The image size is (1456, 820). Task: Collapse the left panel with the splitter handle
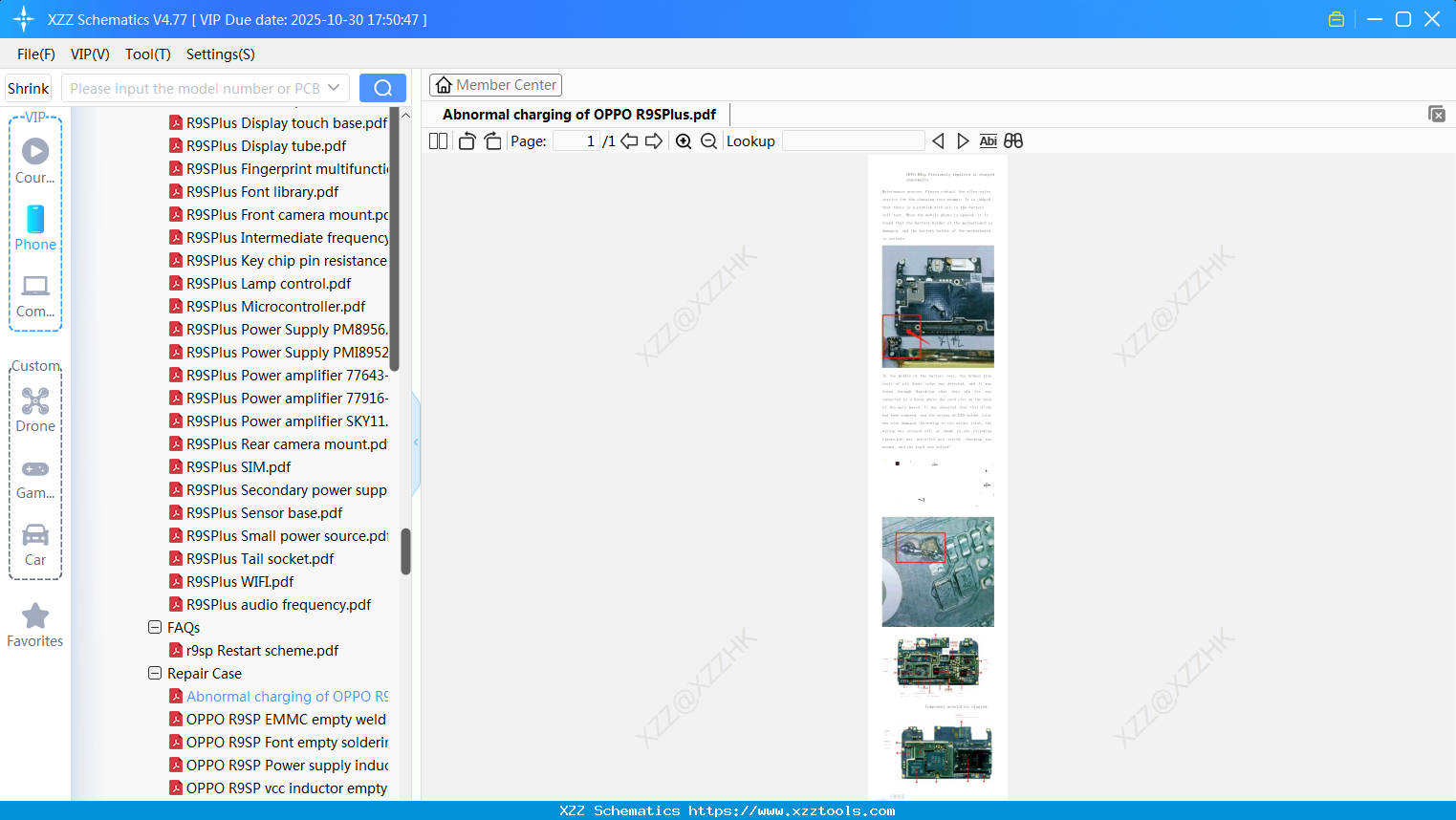pyautogui.click(x=416, y=442)
